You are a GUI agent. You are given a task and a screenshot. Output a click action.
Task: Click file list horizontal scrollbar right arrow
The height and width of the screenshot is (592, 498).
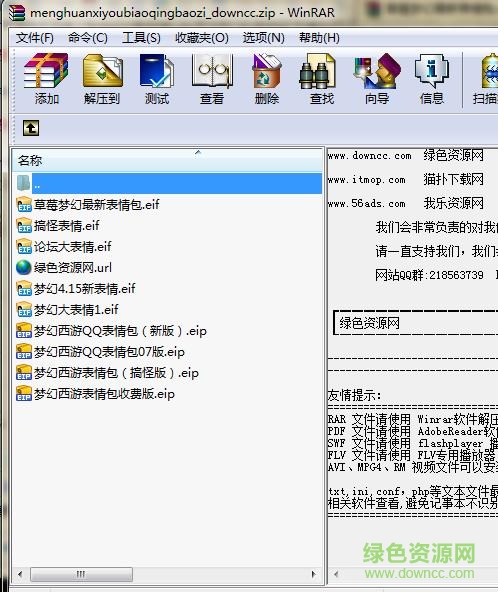coord(313,574)
